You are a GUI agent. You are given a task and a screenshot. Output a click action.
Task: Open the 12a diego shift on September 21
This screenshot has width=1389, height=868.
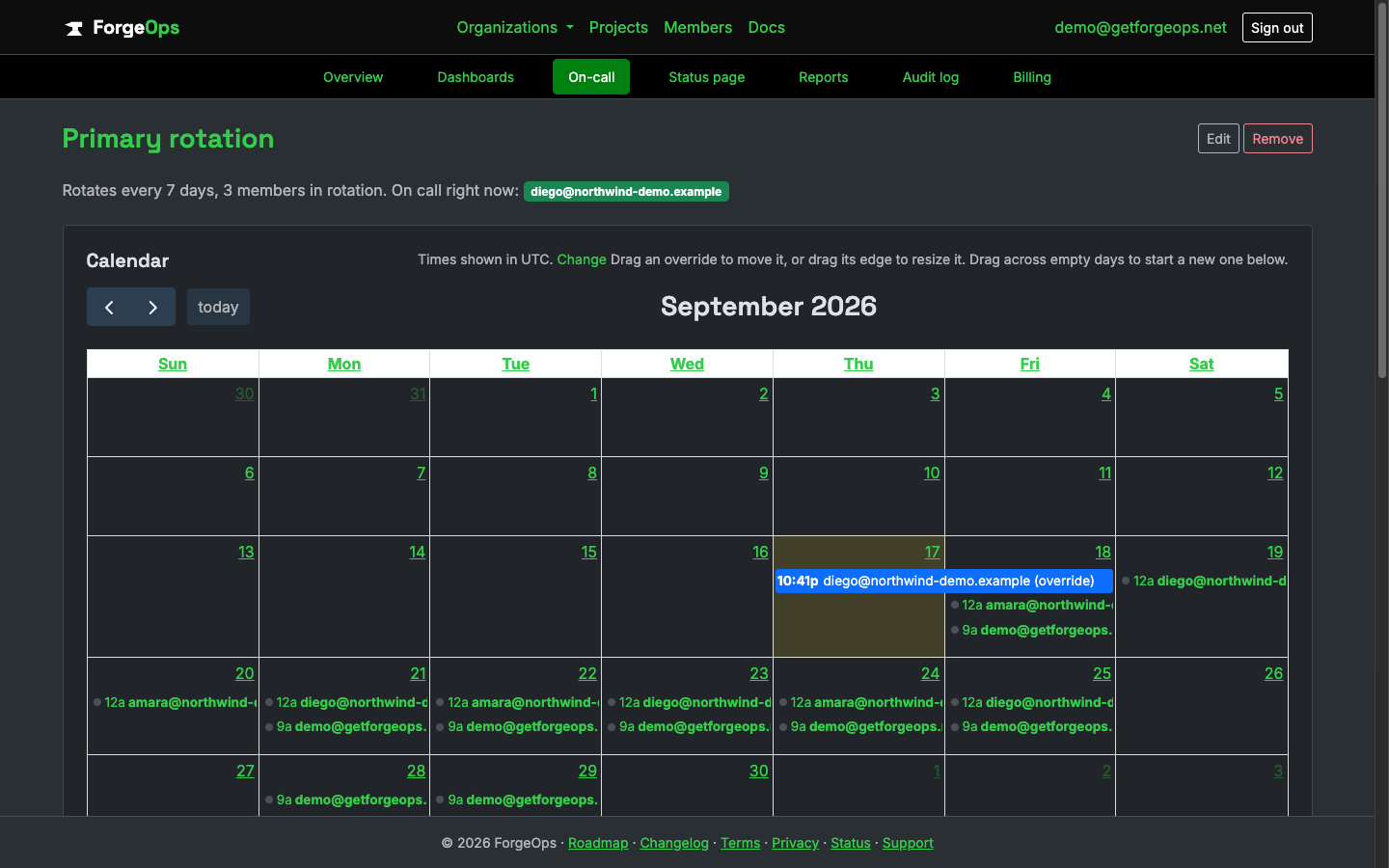click(x=344, y=702)
